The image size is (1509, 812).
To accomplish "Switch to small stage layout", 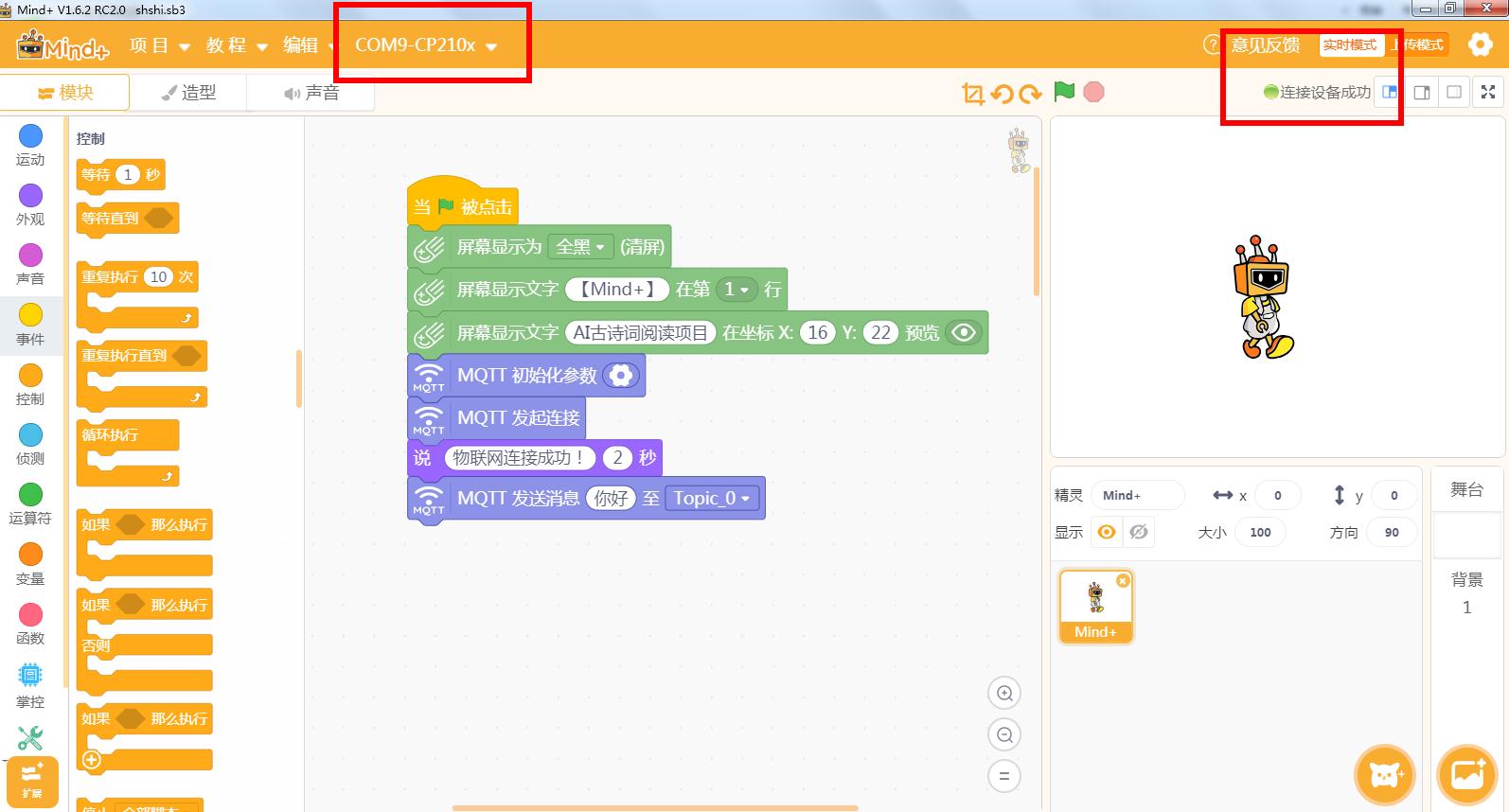I will click(x=1390, y=92).
